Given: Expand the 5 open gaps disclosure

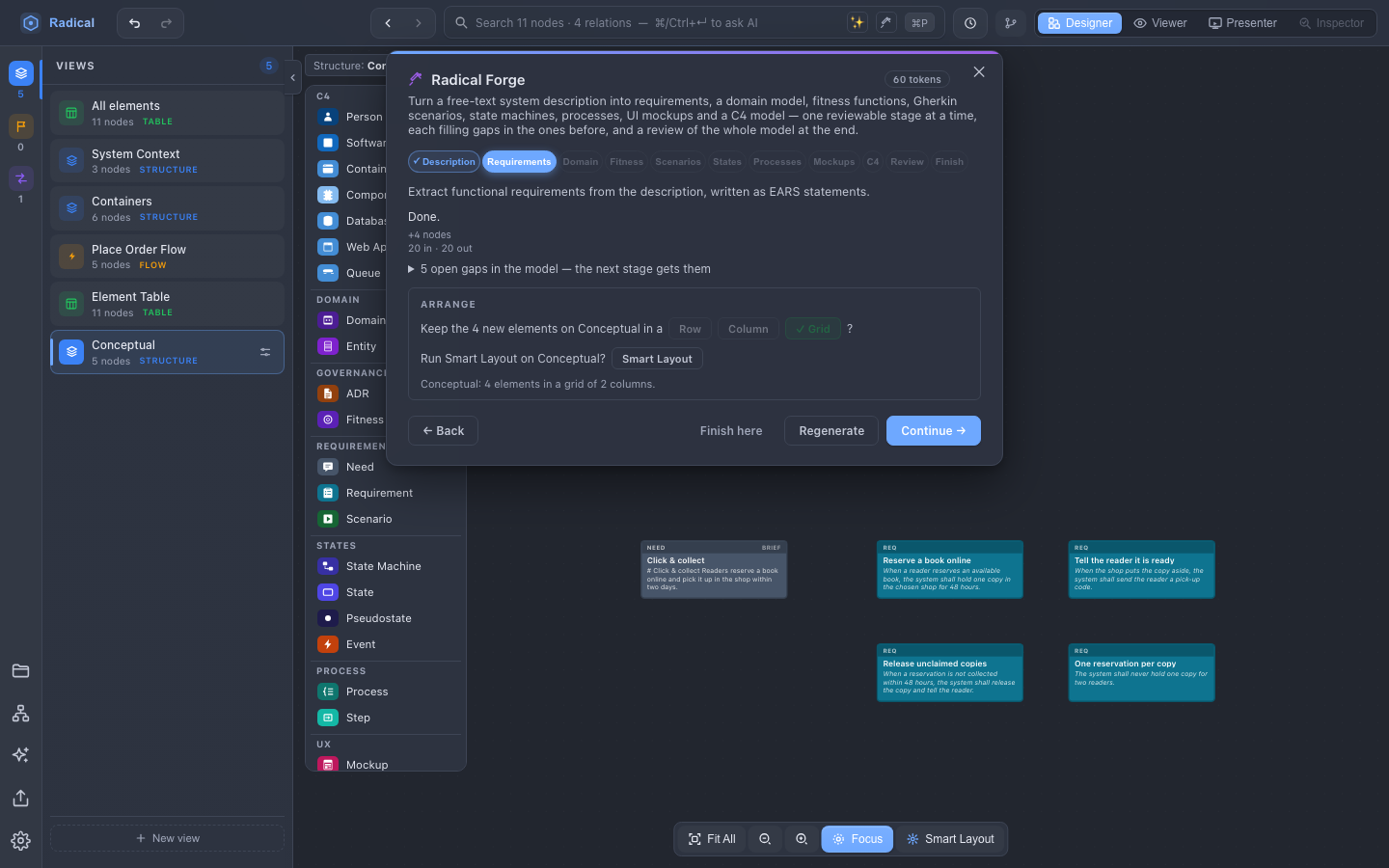Looking at the screenshot, I should (x=559, y=269).
